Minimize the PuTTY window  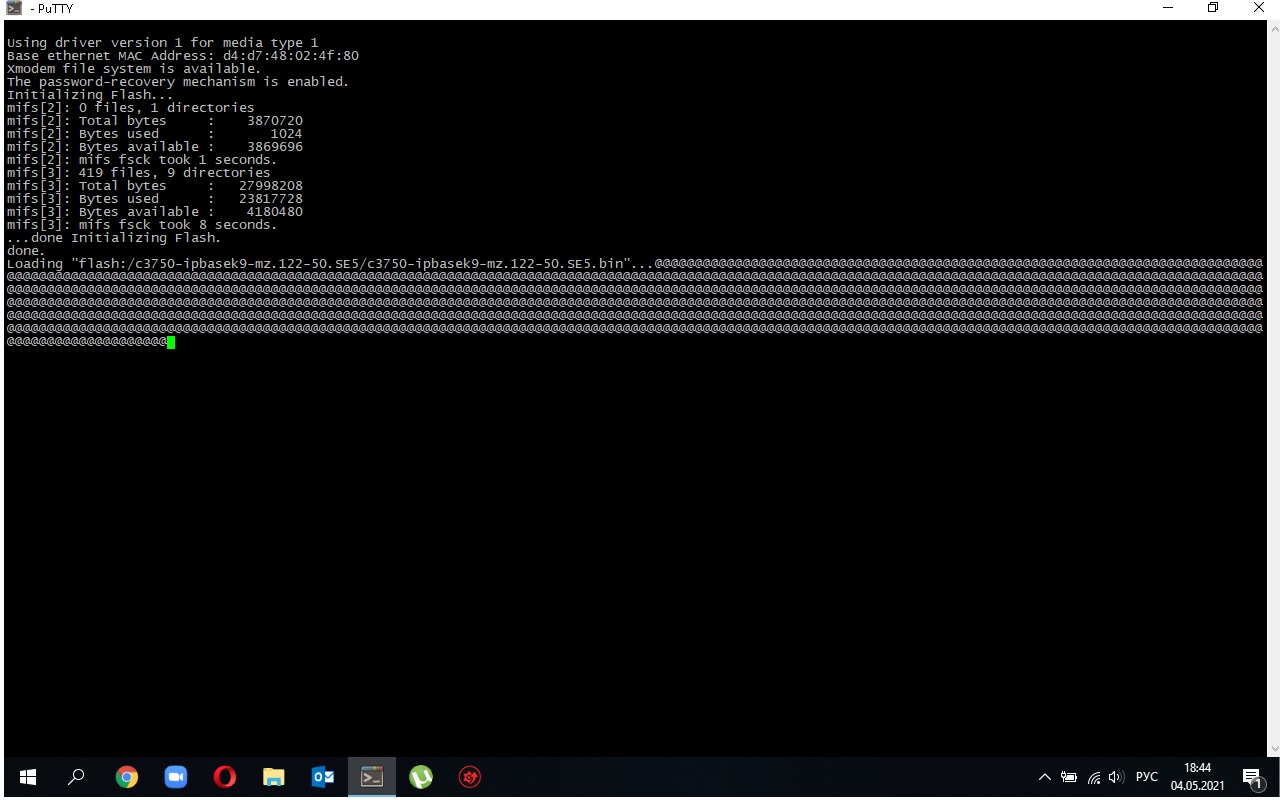(1168, 8)
